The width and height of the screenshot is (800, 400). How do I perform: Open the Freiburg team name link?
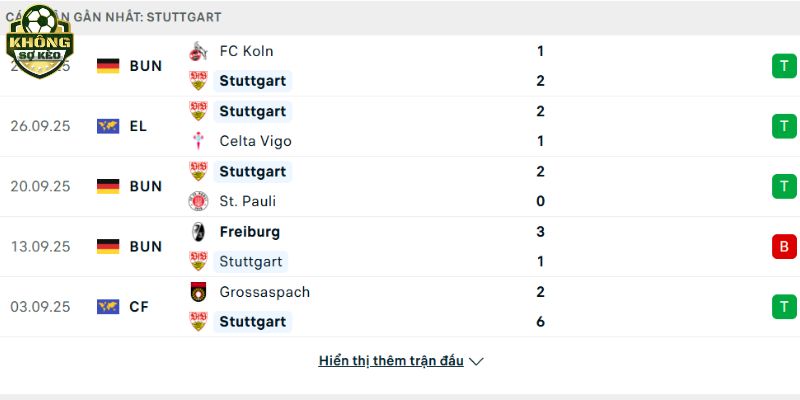[250, 232]
